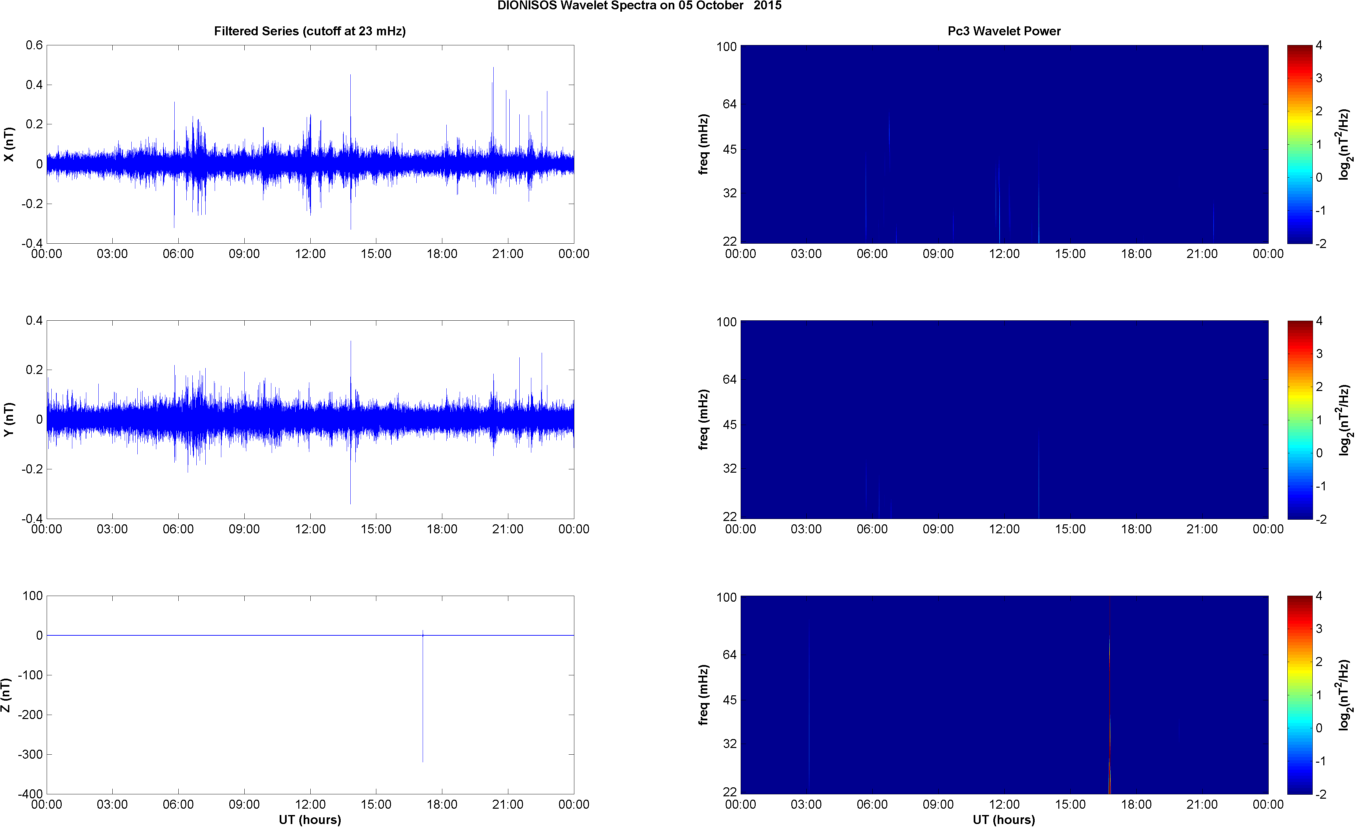
Task: Select the Y-component filtered series plot
Action: (x=310, y=420)
